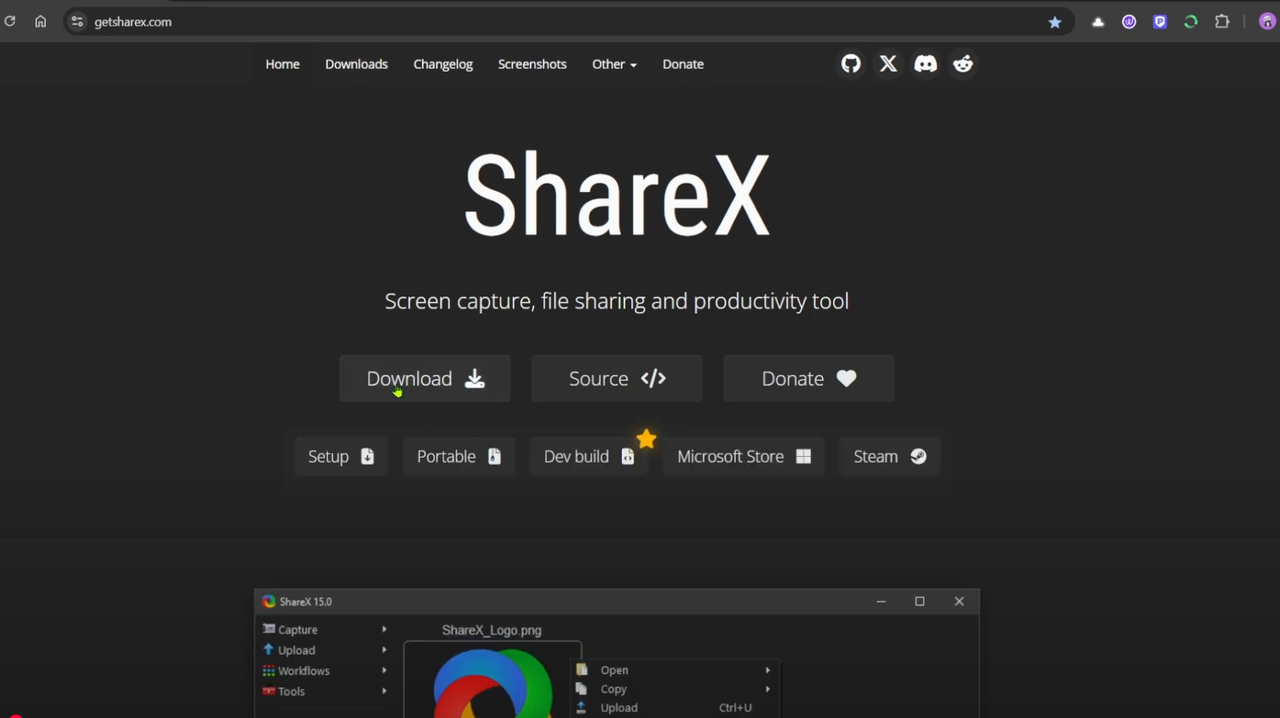Open the Reddit community icon

click(x=962, y=64)
